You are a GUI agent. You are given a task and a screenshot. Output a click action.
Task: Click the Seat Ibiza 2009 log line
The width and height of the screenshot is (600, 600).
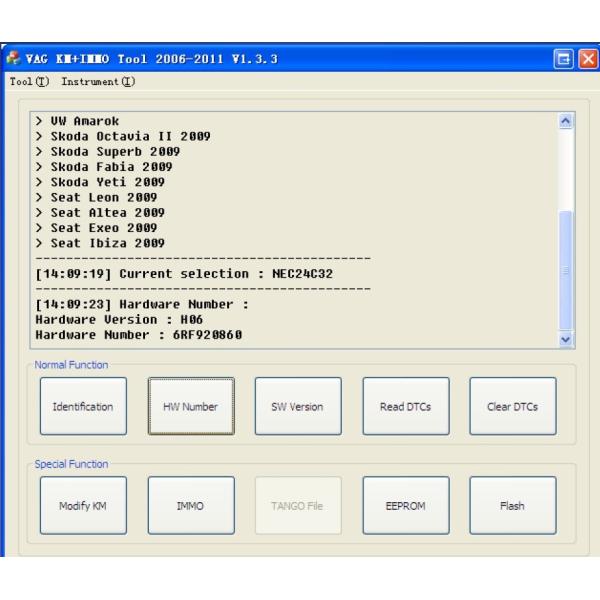pyautogui.click(x=100, y=243)
